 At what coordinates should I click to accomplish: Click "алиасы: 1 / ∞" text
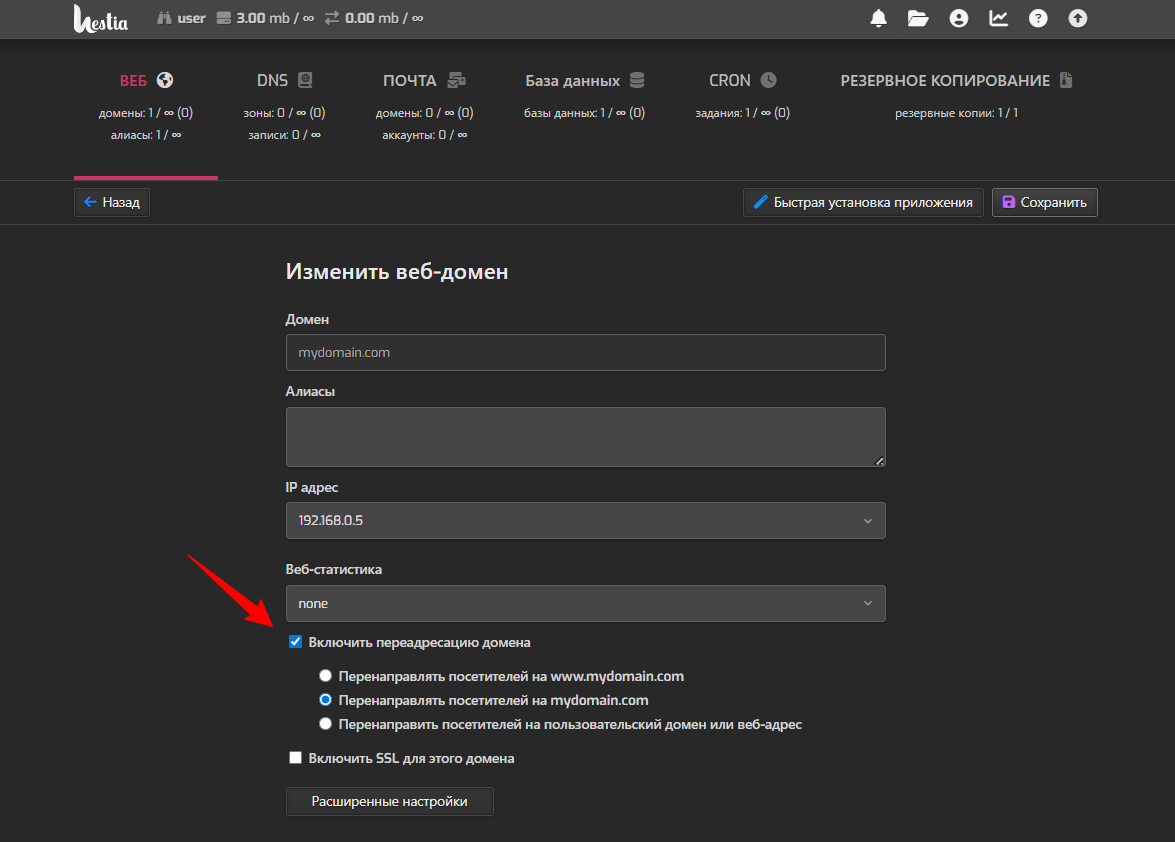click(146, 135)
